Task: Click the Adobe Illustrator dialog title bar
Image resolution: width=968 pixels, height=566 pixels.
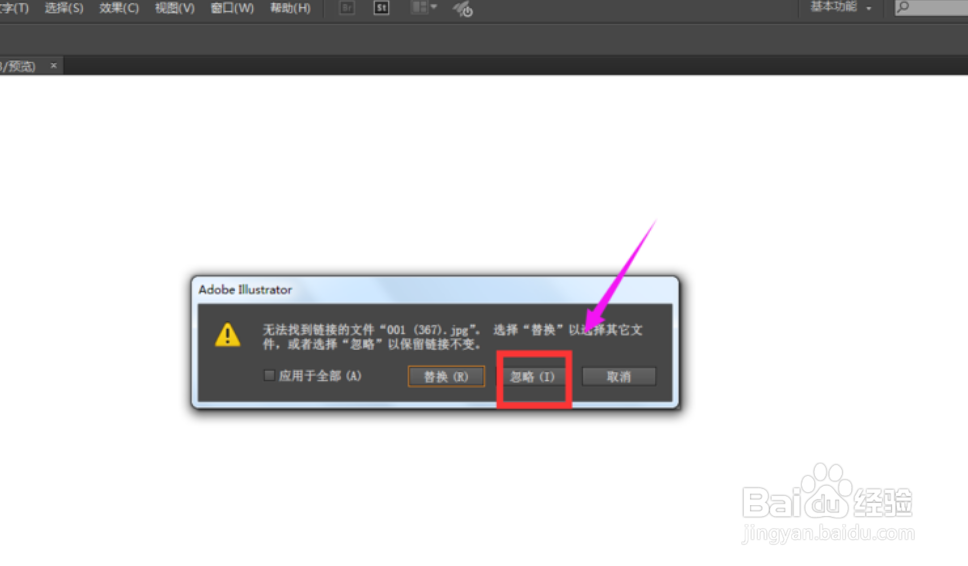Action: (435, 289)
